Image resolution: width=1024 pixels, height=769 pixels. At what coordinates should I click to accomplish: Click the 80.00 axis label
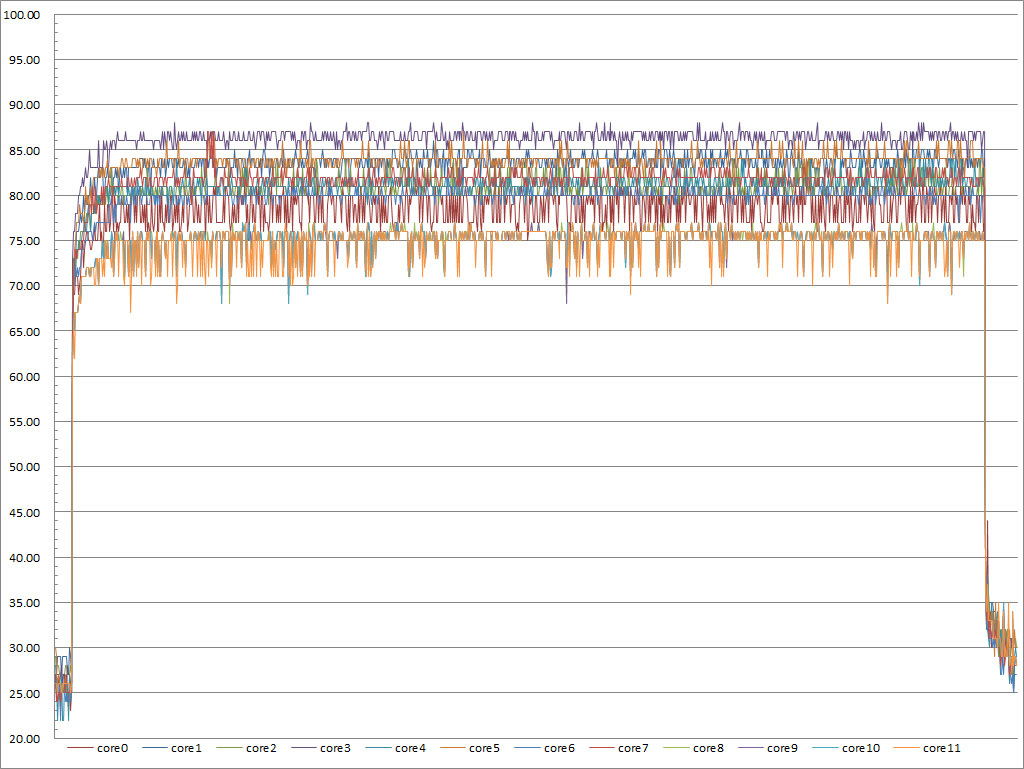(24, 196)
